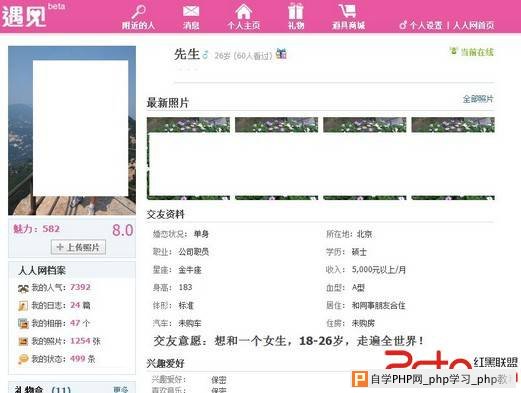Screen dimensions: 521x393
Task: Open 礼物 menu item
Action: pyautogui.click(x=296, y=25)
